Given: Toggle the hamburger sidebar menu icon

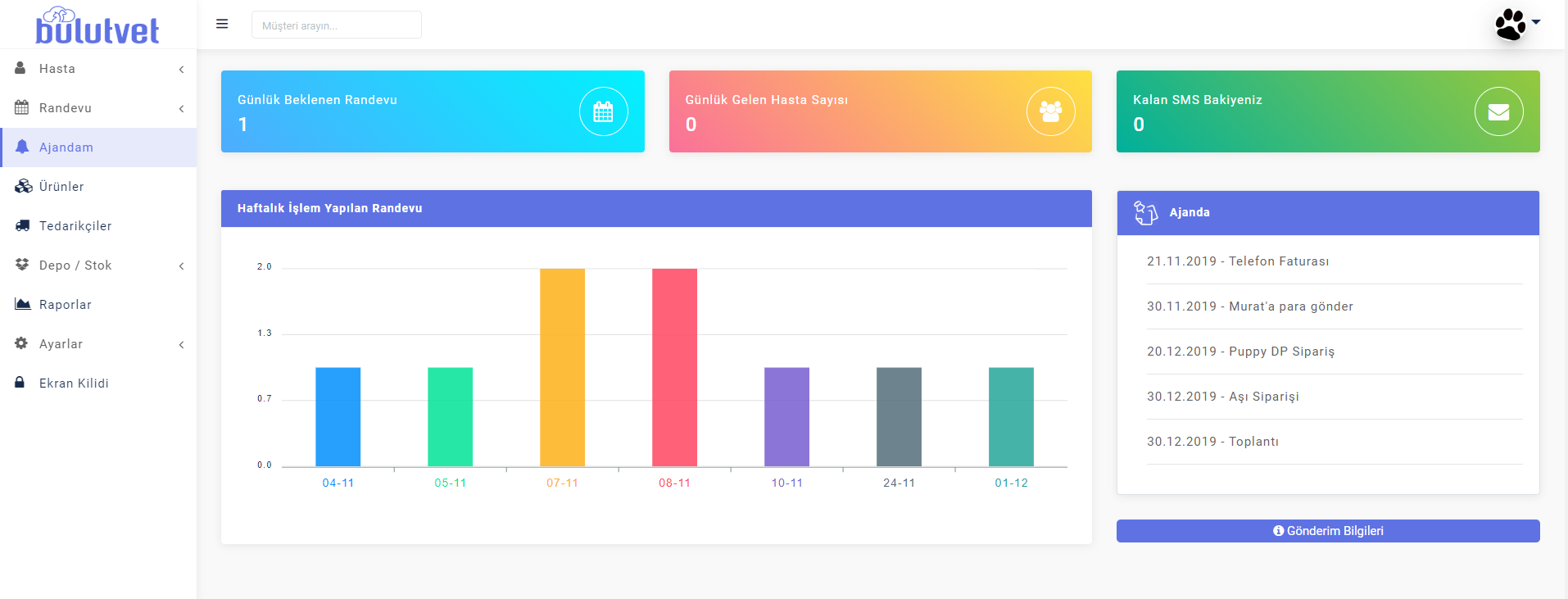Looking at the screenshot, I should click(x=222, y=25).
